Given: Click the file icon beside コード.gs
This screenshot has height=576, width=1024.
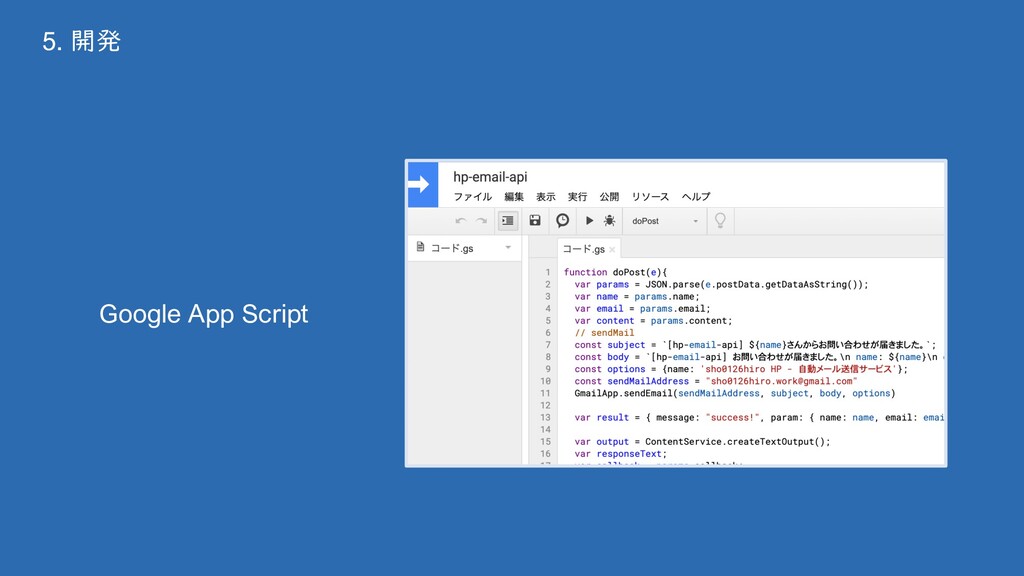Looking at the screenshot, I should [x=421, y=247].
